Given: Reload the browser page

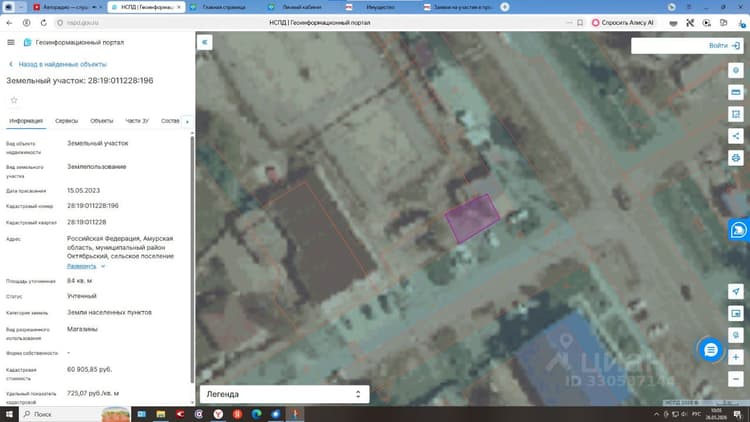Looking at the screenshot, I should (44, 22).
